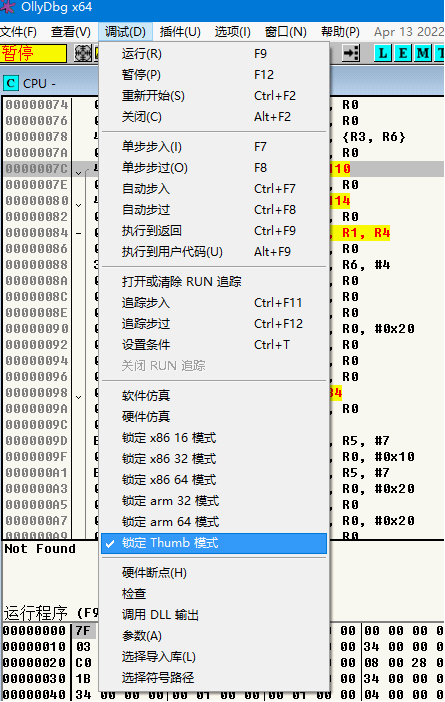
Task: Click highlighted operands R1, R4
Action: click(366, 233)
